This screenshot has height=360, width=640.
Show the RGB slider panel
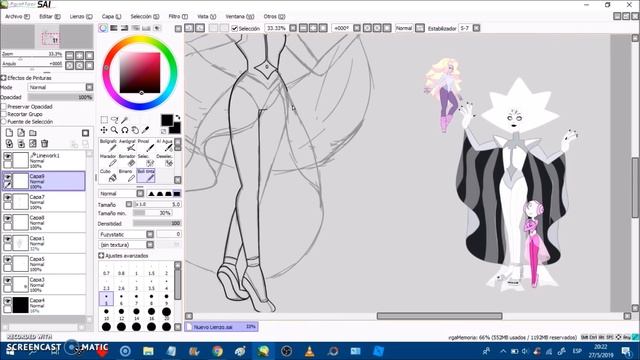pyautogui.click(x=114, y=28)
